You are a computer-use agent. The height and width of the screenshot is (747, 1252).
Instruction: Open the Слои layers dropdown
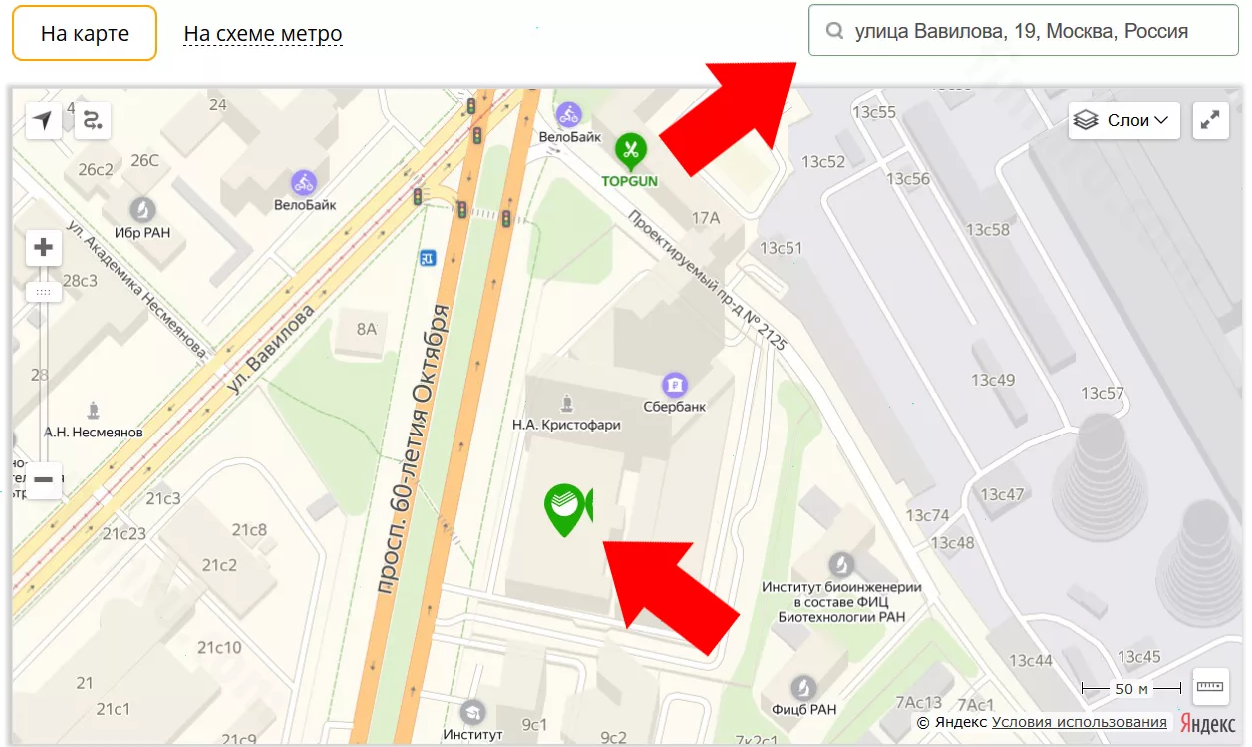[x=1124, y=120]
